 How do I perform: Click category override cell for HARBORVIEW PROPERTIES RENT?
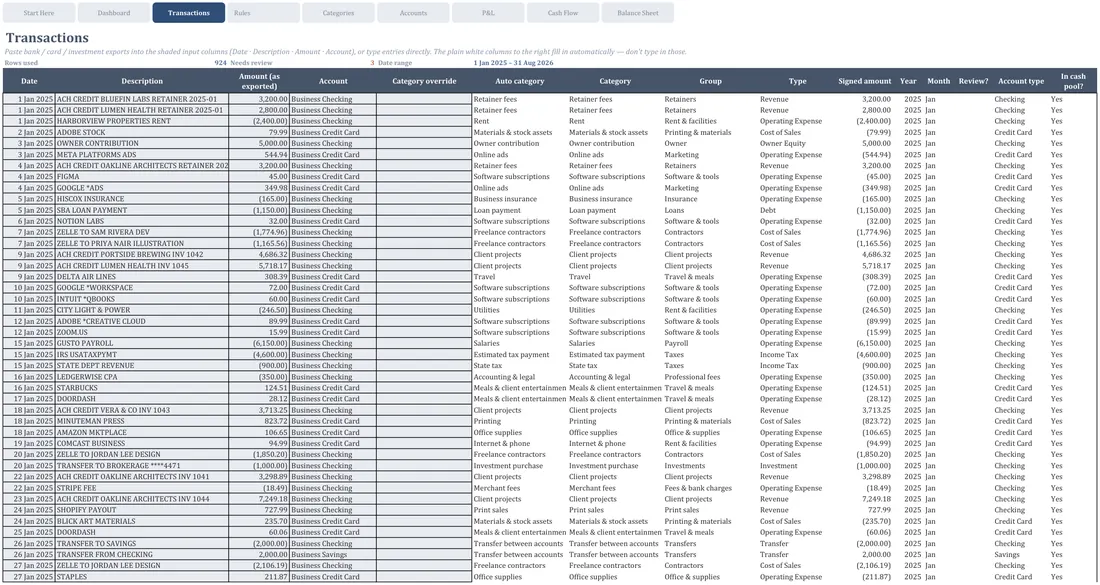(x=424, y=121)
